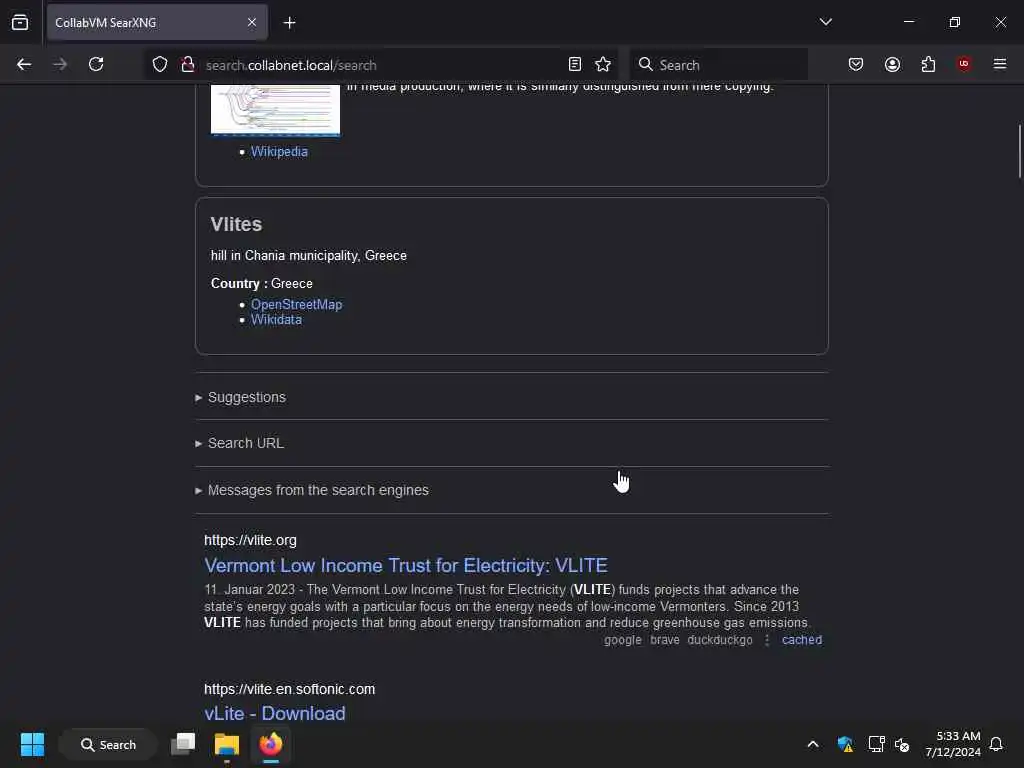
Task: Click the Vlites infobox heading
Action: click(x=236, y=224)
